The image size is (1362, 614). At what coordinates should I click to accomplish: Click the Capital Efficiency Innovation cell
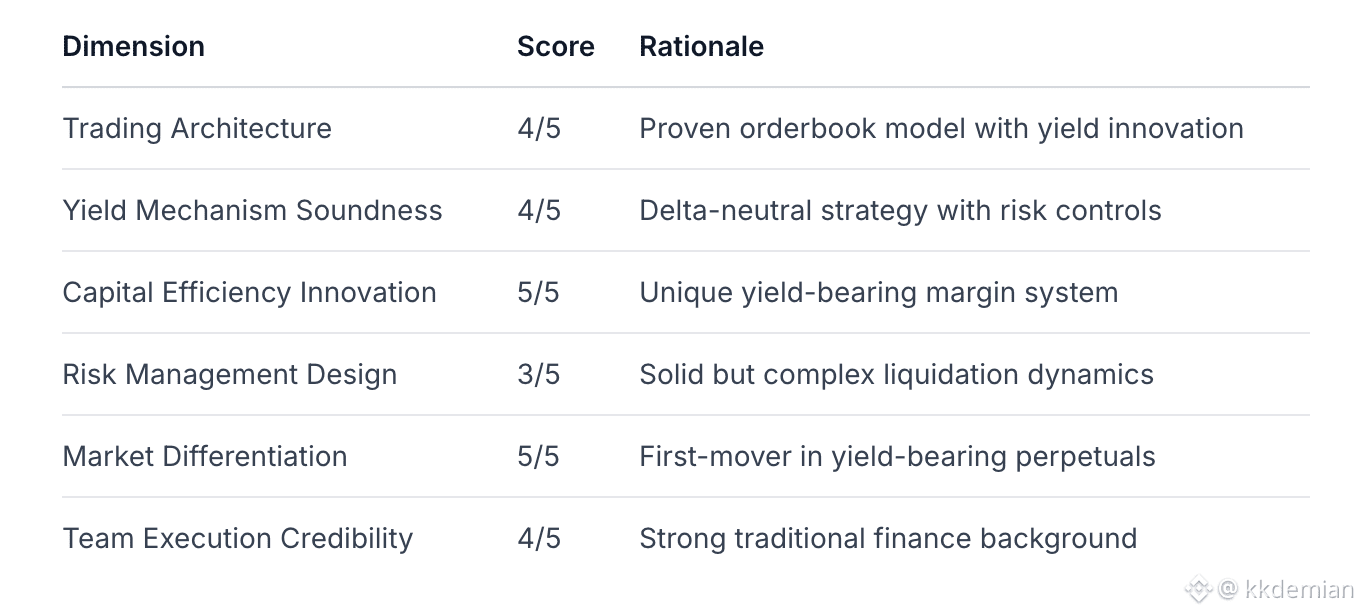coord(249,292)
